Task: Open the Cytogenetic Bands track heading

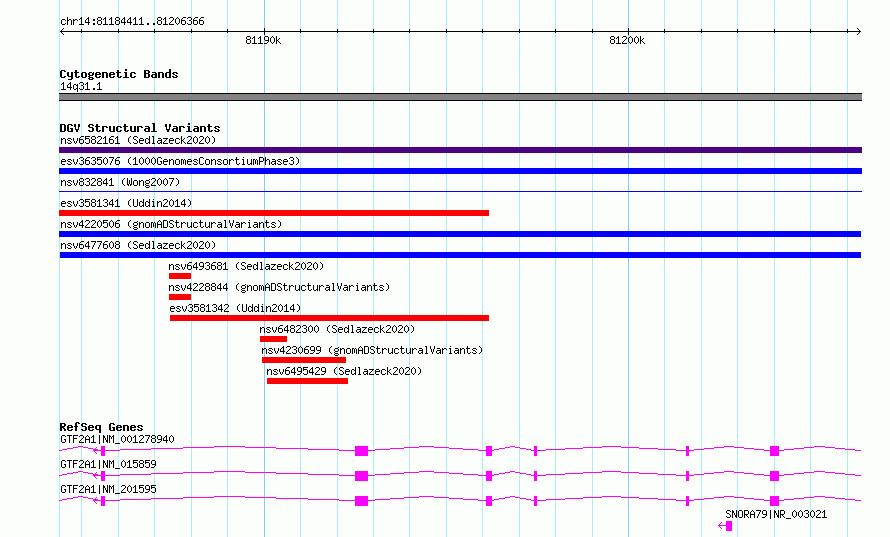Action: click(119, 74)
